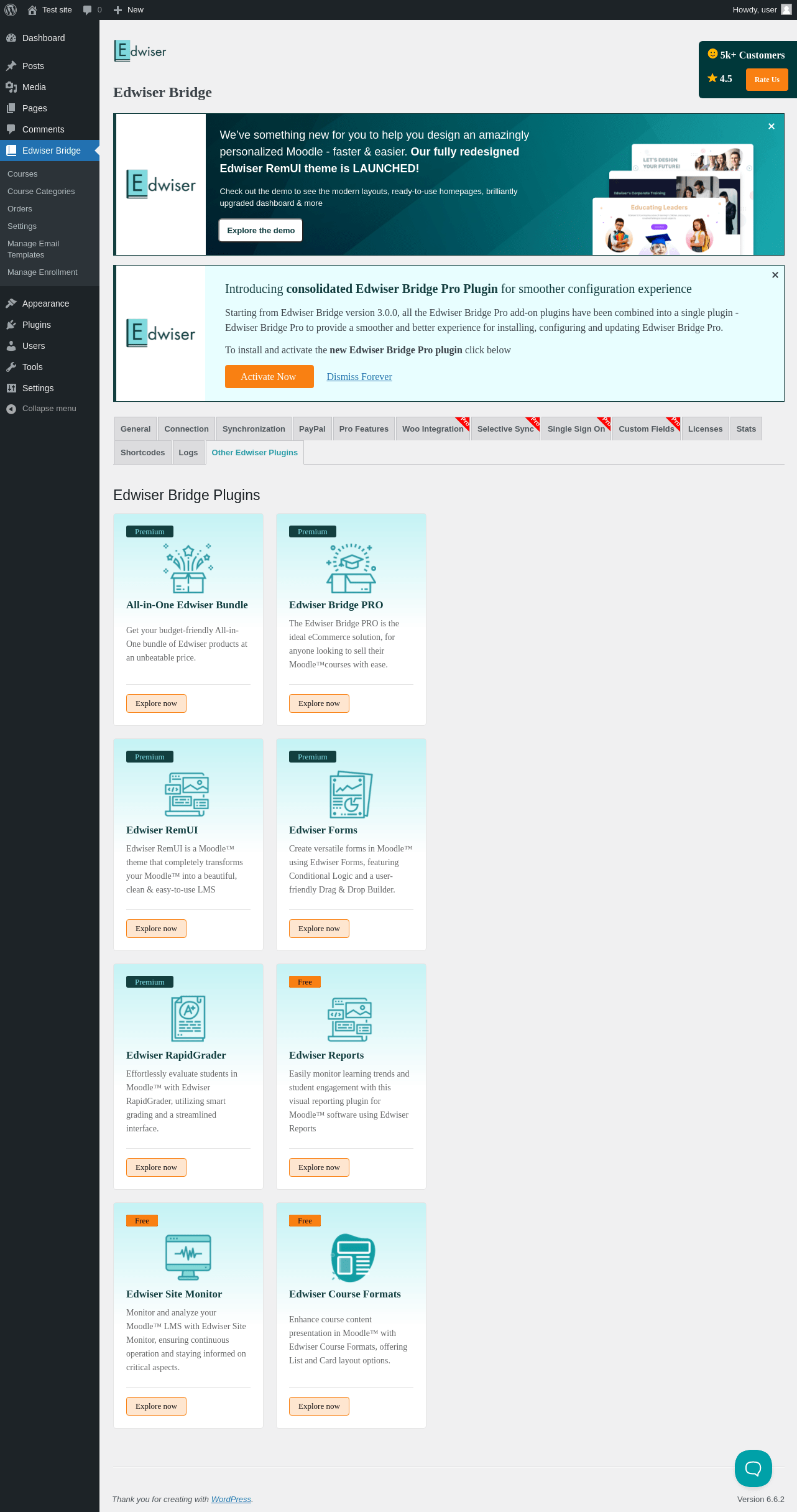Click Explore now under Edwiser Site Monitor
The width and height of the screenshot is (797, 1512).
coord(156,1406)
